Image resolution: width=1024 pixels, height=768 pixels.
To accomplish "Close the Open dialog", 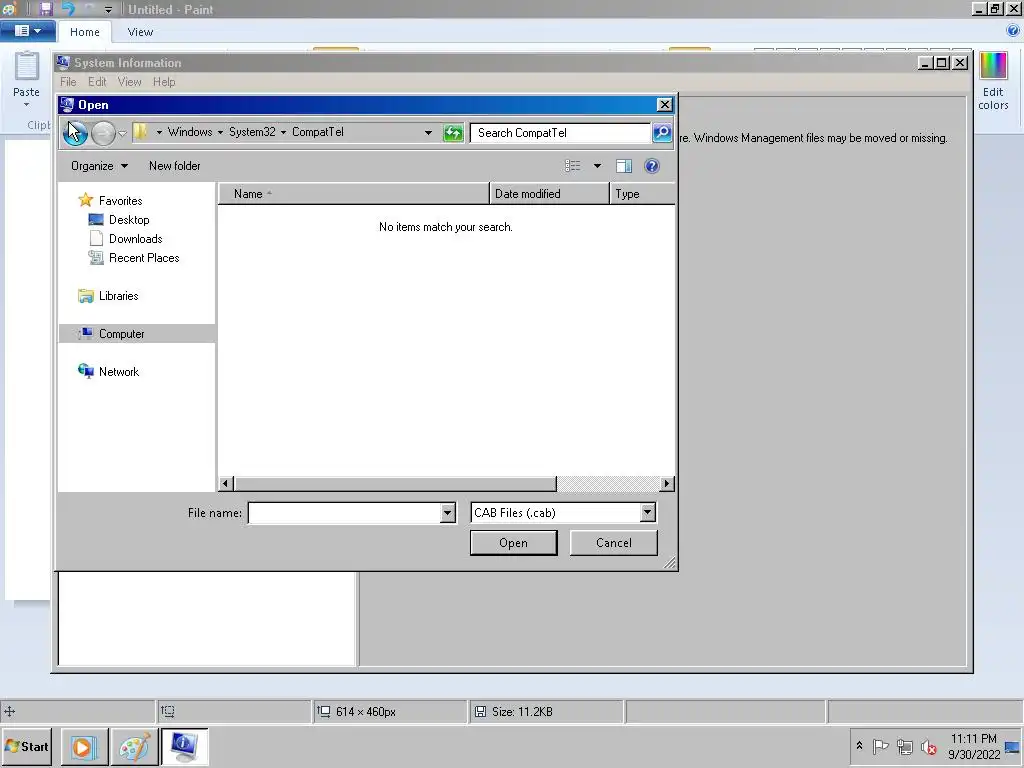I will click(x=664, y=104).
